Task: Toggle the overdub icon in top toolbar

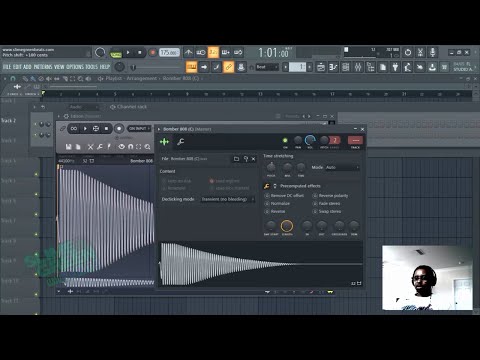Action: (x=226, y=52)
